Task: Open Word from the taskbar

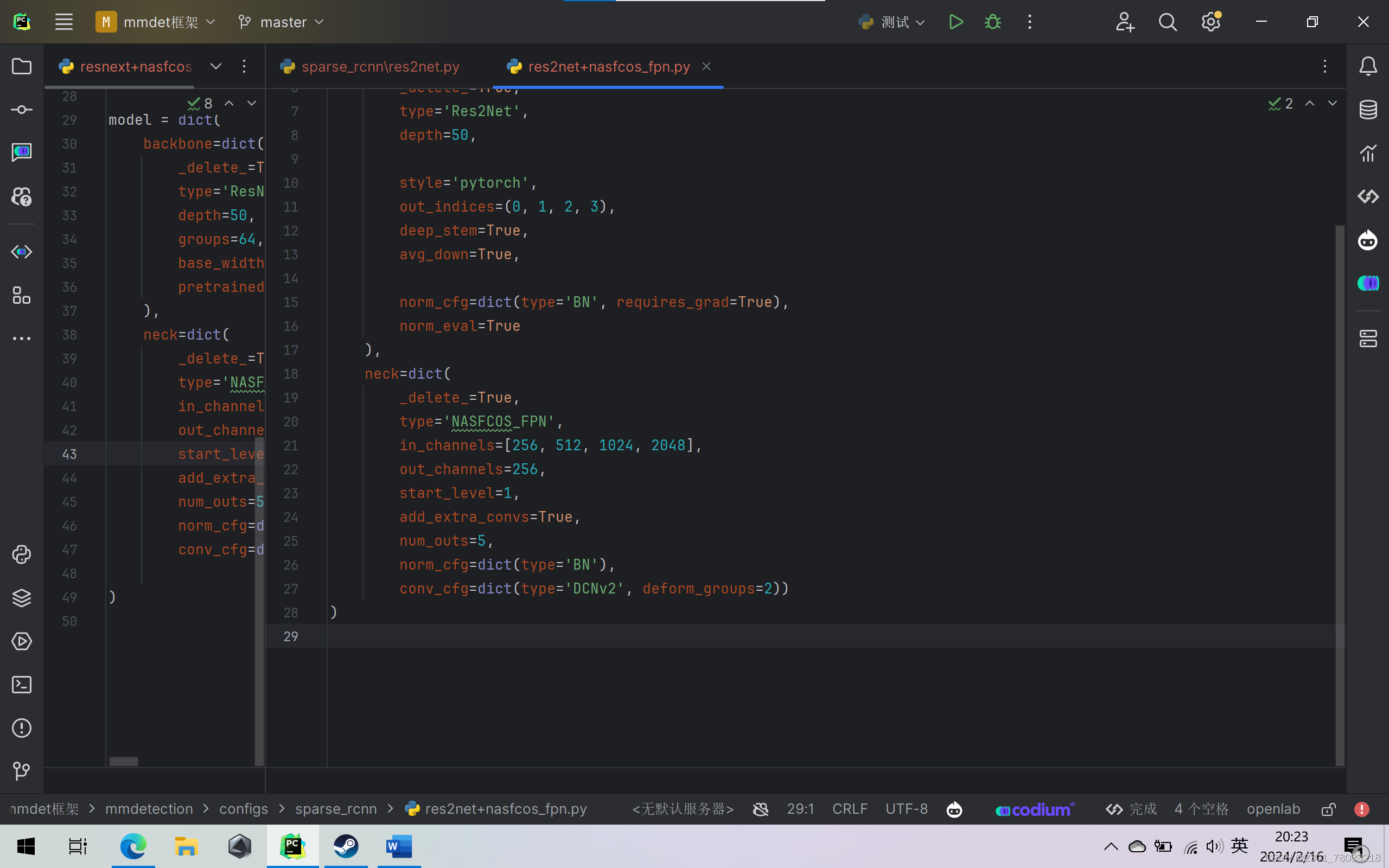Action: [398, 846]
